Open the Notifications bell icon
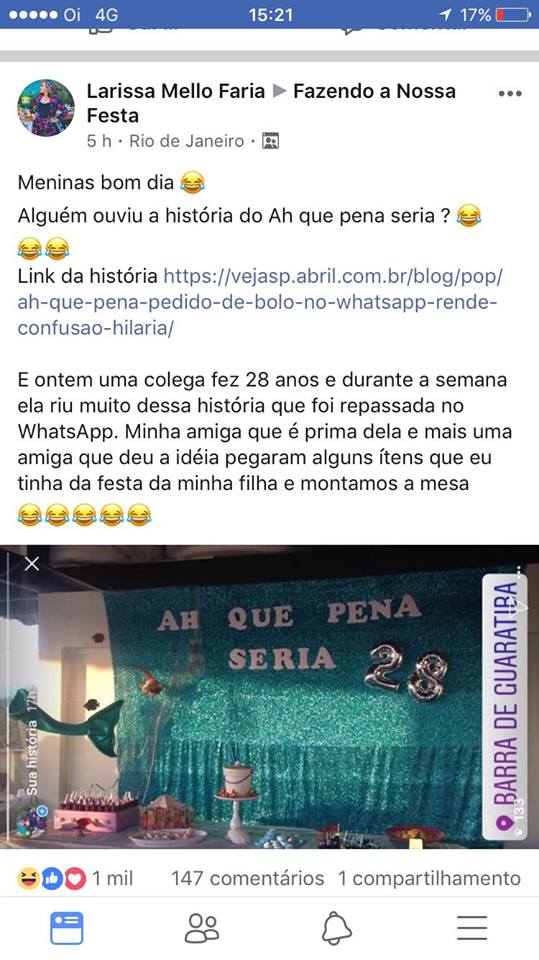 337,928
